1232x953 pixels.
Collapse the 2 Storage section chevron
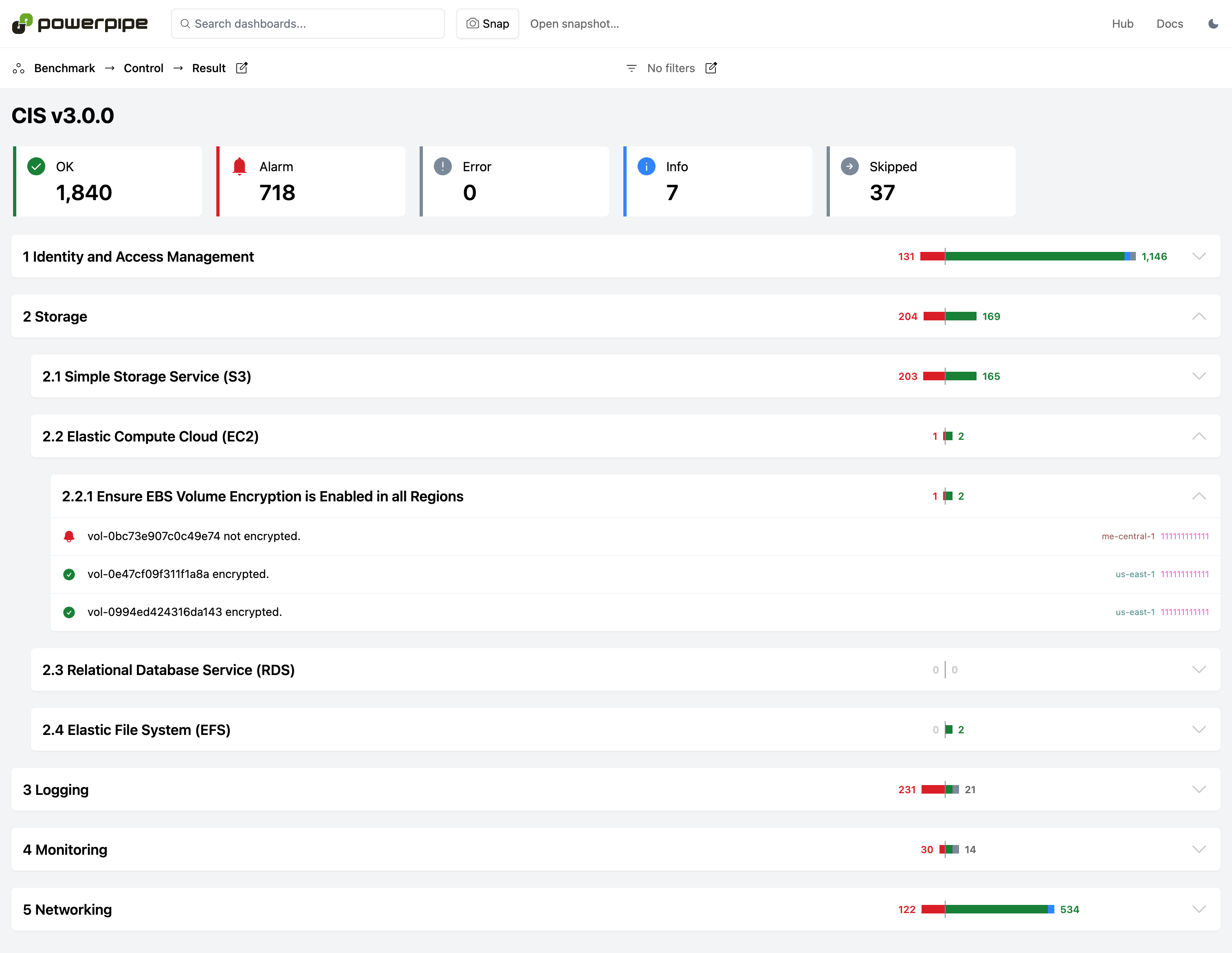click(x=1199, y=317)
